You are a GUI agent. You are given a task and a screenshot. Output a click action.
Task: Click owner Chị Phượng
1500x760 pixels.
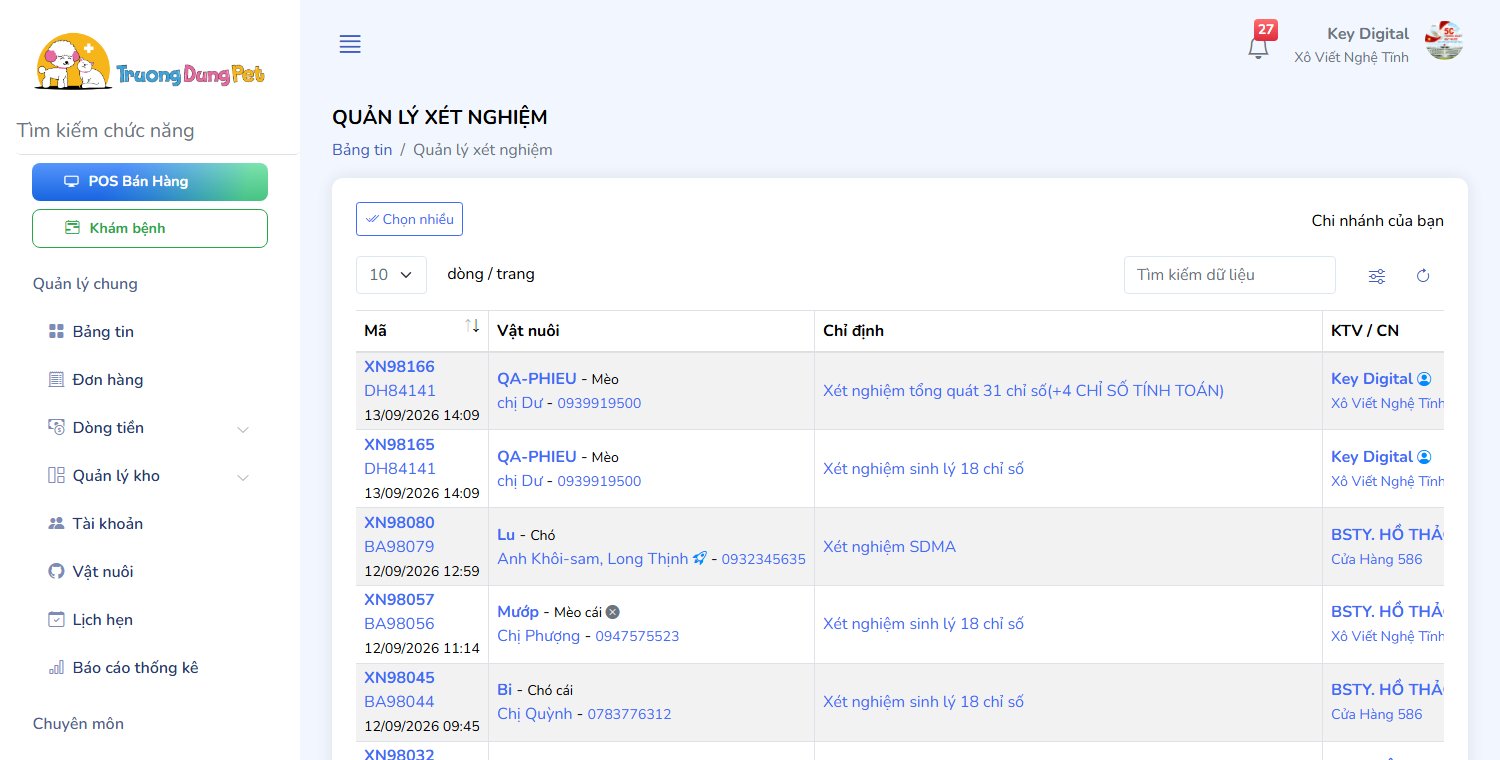(x=538, y=636)
